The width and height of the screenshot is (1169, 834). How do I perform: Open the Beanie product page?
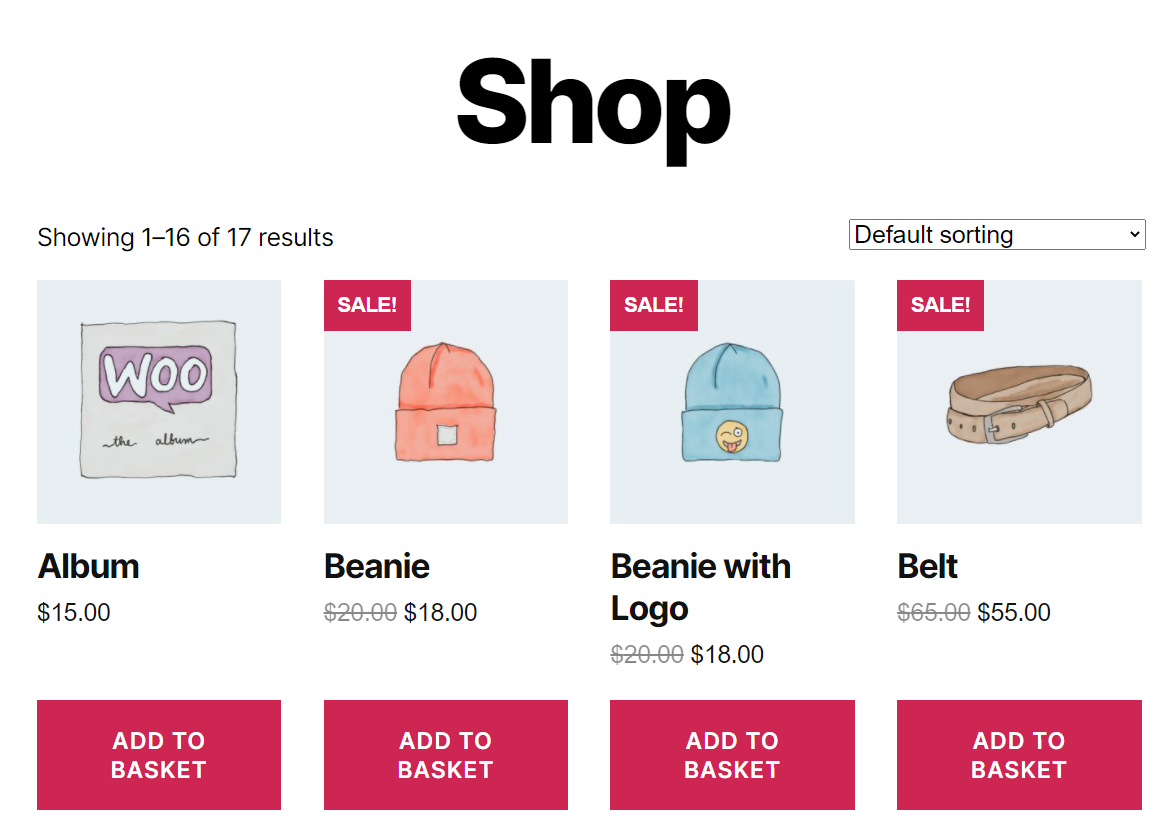[377, 566]
